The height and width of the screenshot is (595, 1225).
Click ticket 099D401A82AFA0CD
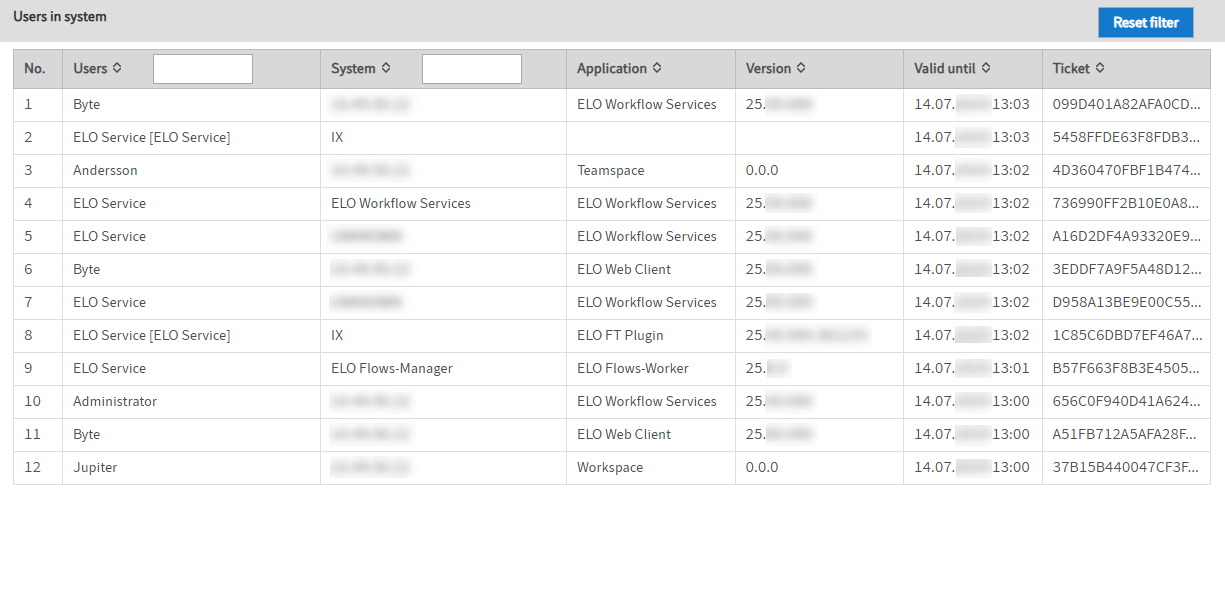point(1127,104)
